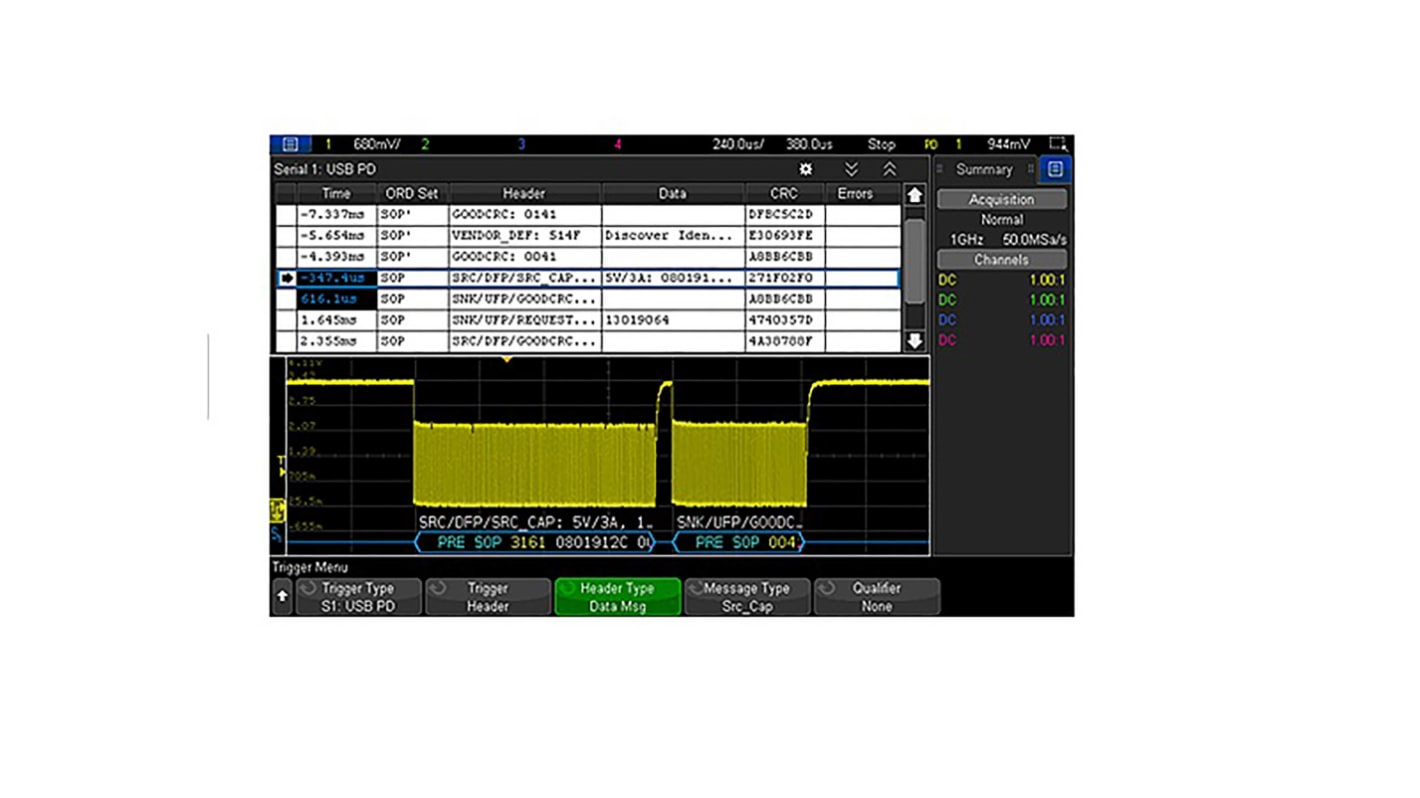Toggle channel 2 indicator
Image resolution: width=1420 pixels, height=798 pixels.
tap(425, 144)
